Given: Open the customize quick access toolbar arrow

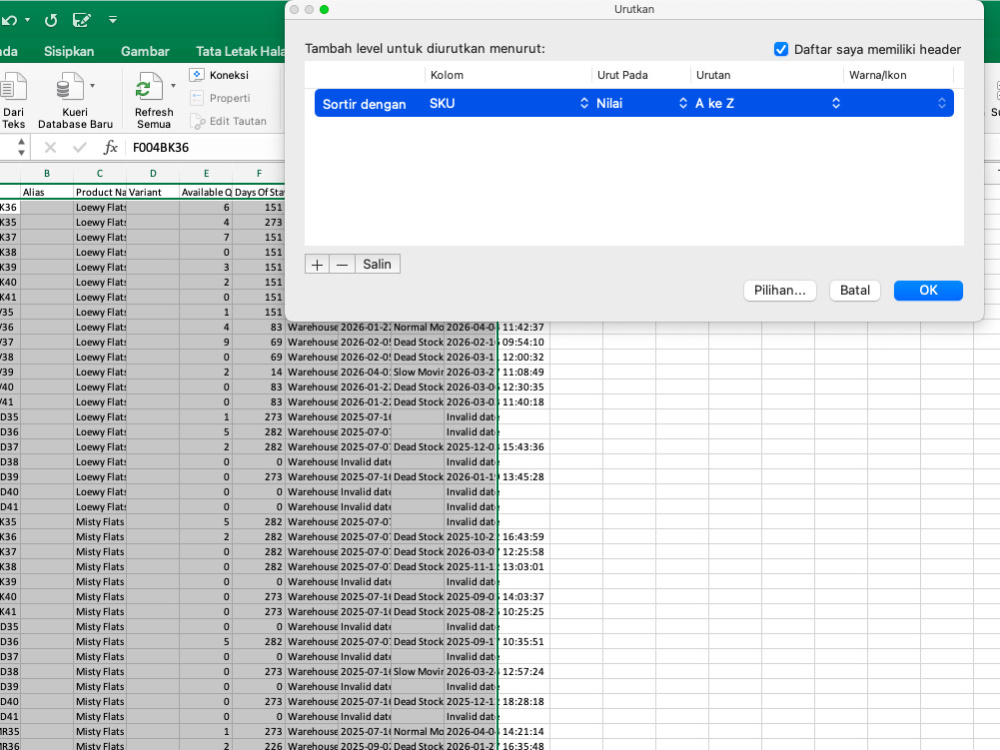Looking at the screenshot, I should click(113, 20).
